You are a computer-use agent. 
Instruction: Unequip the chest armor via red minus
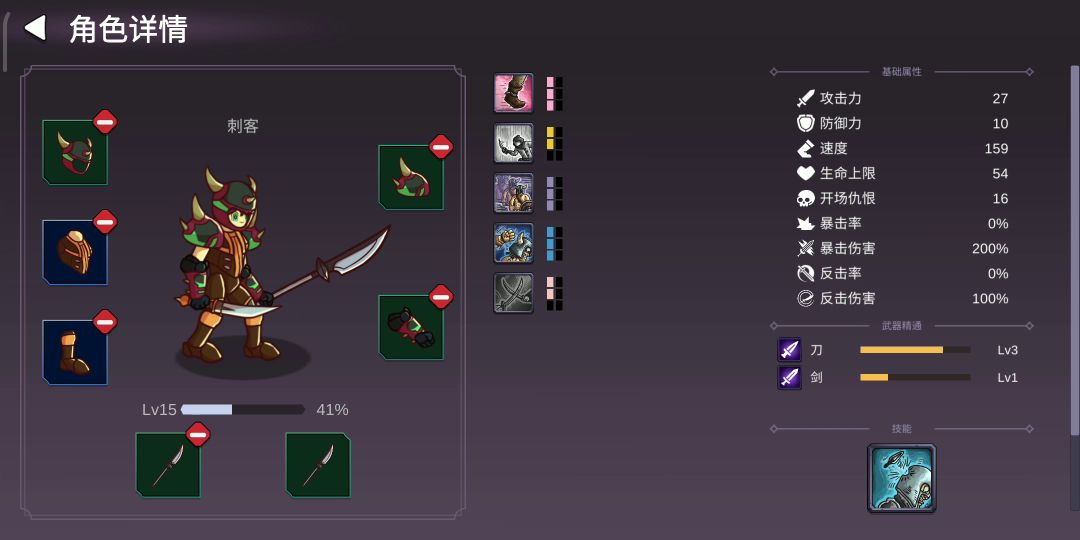[x=105, y=222]
